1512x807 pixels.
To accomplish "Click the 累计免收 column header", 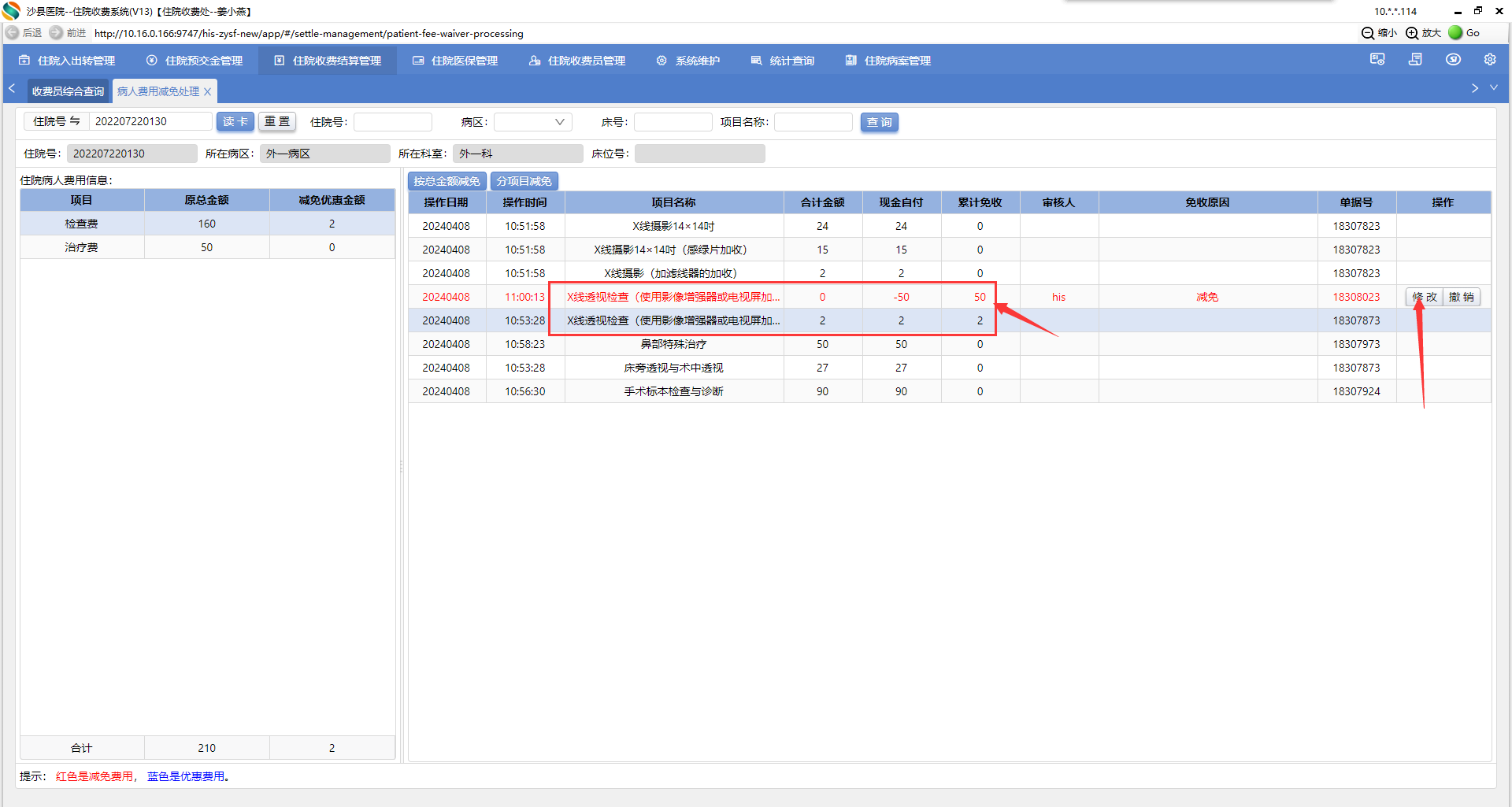I will [980, 202].
